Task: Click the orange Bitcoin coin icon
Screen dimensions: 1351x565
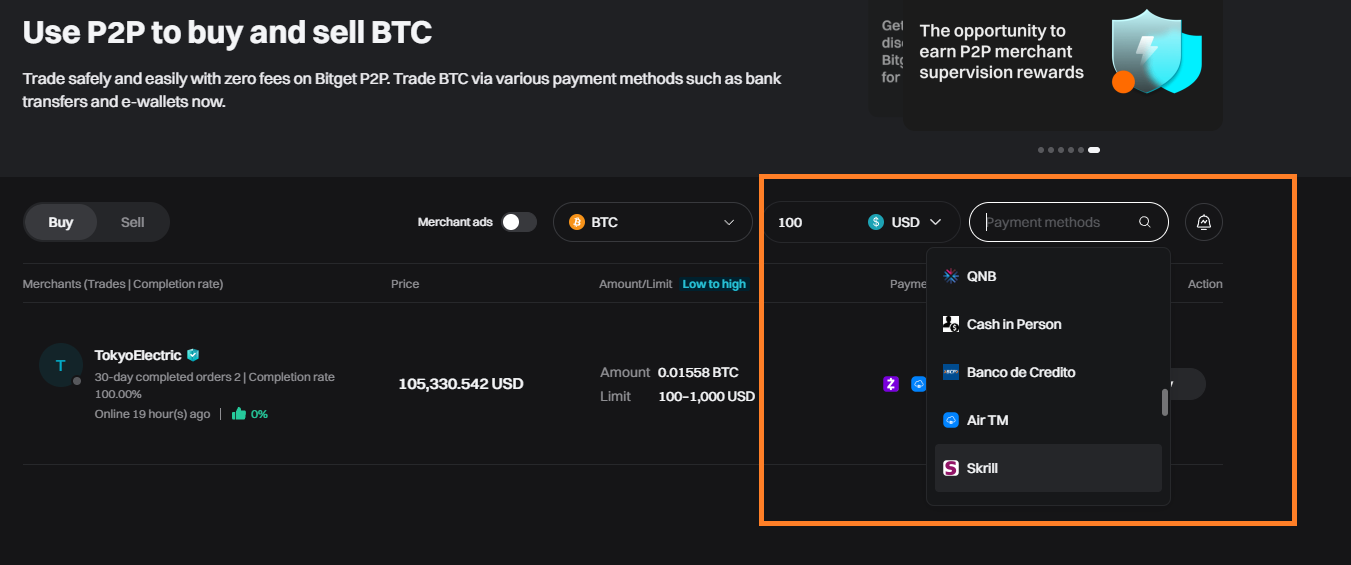Action: 577,222
